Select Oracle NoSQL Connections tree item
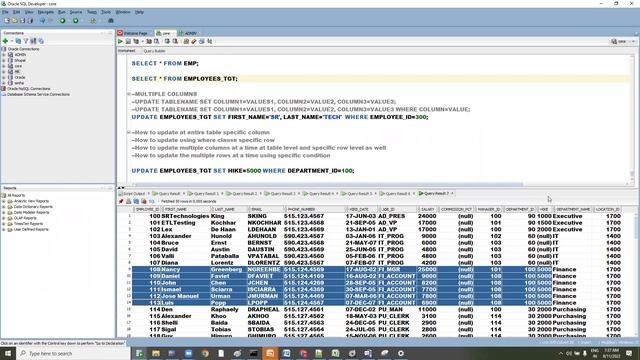Screen dimensions: 640x360 pos(28,89)
